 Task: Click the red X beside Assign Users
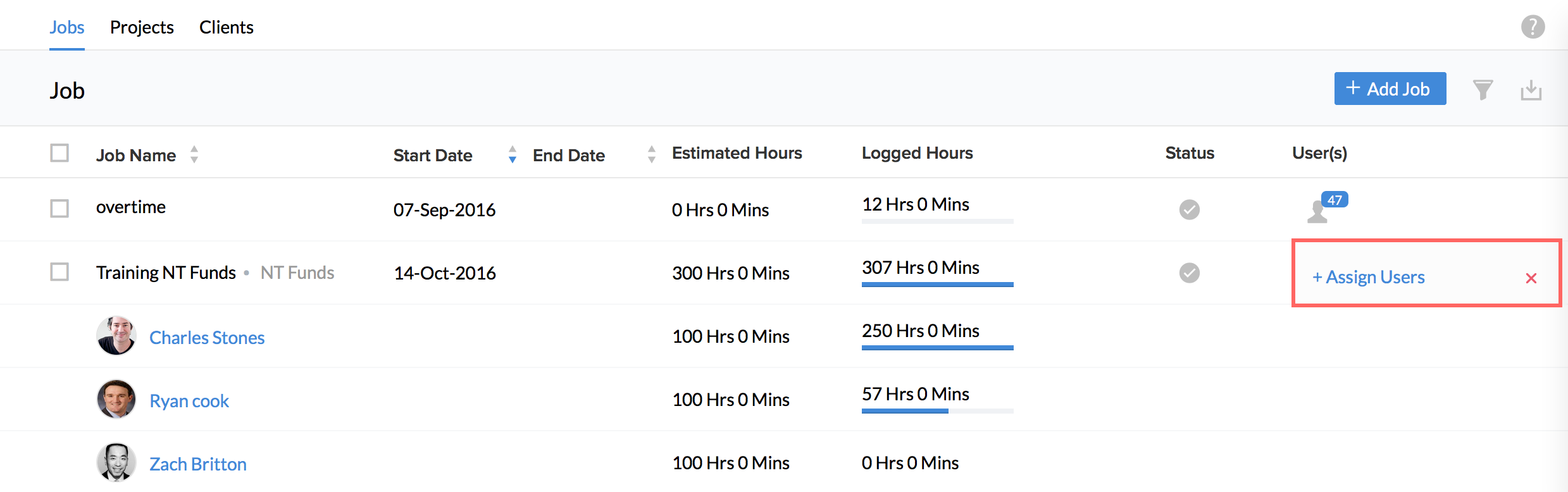point(1531,278)
